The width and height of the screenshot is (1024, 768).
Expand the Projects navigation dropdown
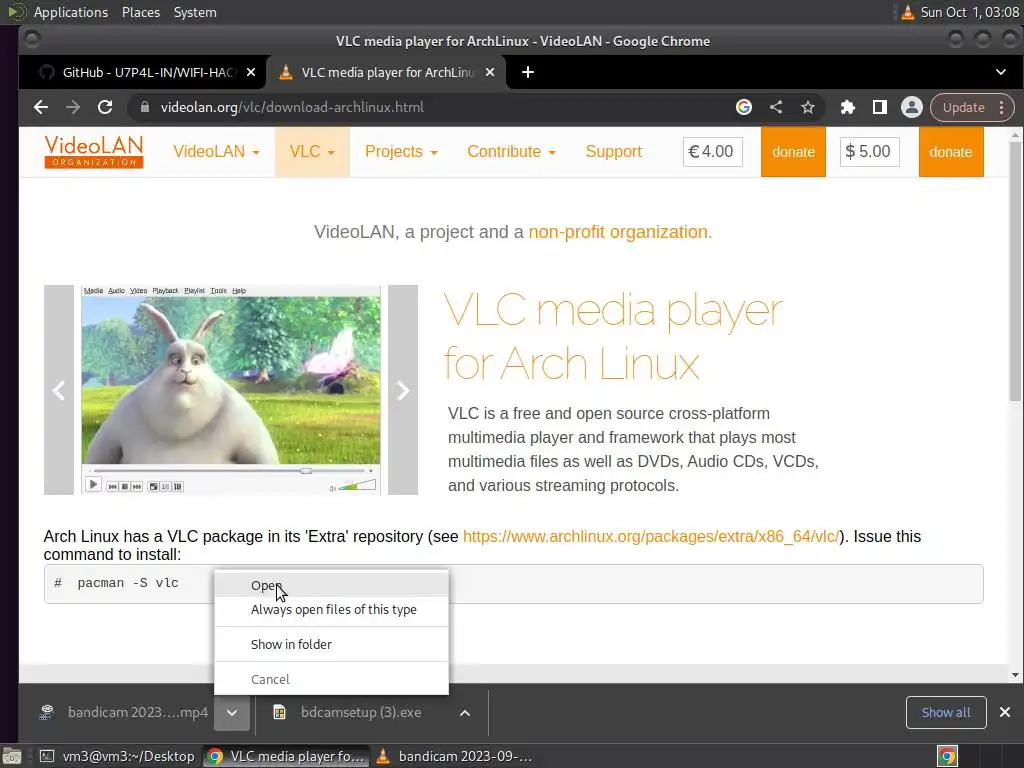[x=401, y=152]
